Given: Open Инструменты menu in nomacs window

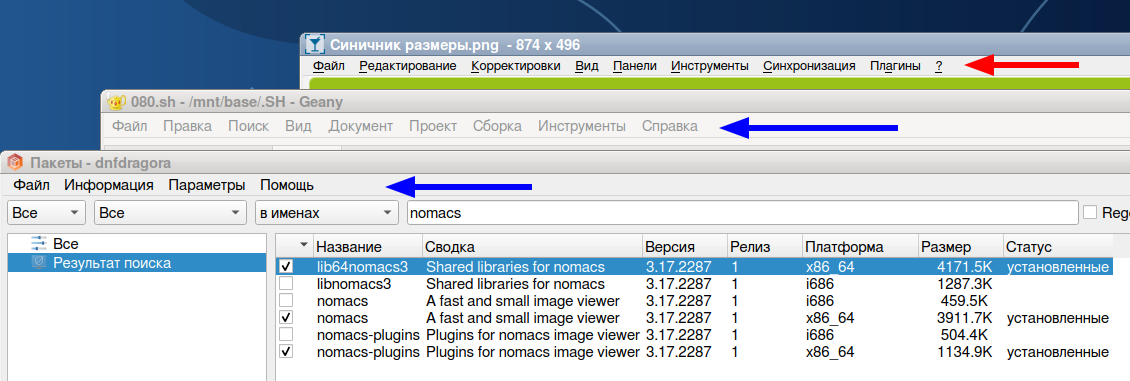Looking at the screenshot, I should (x=710, y=66).
